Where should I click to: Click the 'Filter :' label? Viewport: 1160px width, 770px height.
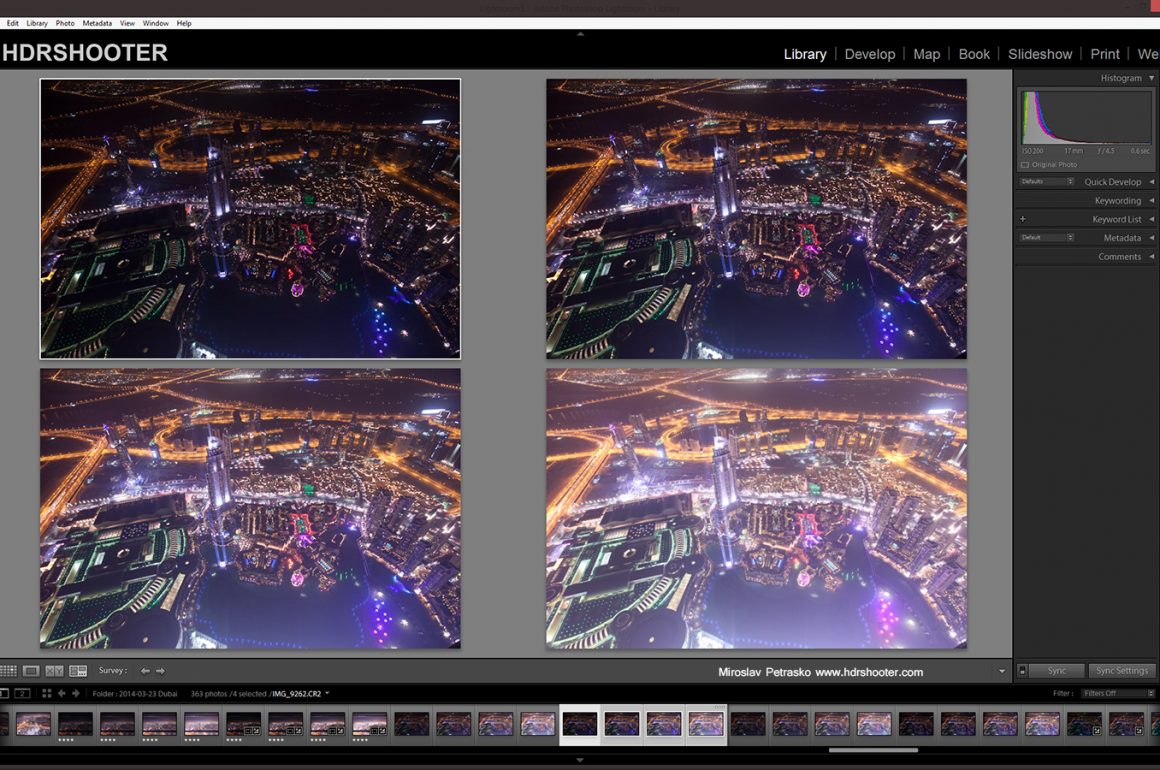coord(1063,694)
